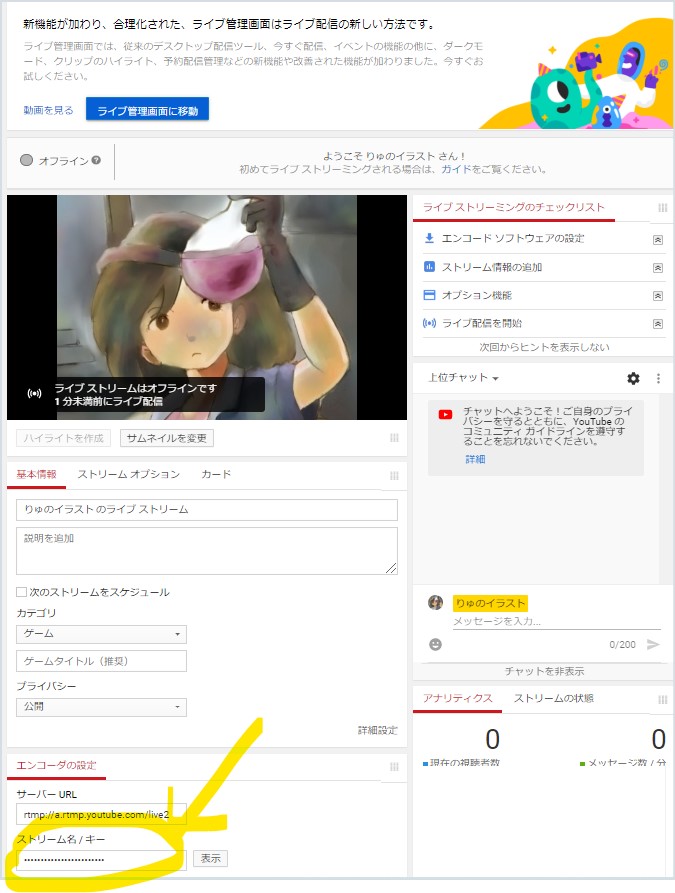Click the send message arrow icon
Viewport: 675px width, 893px height.
[x=653, y=644]
